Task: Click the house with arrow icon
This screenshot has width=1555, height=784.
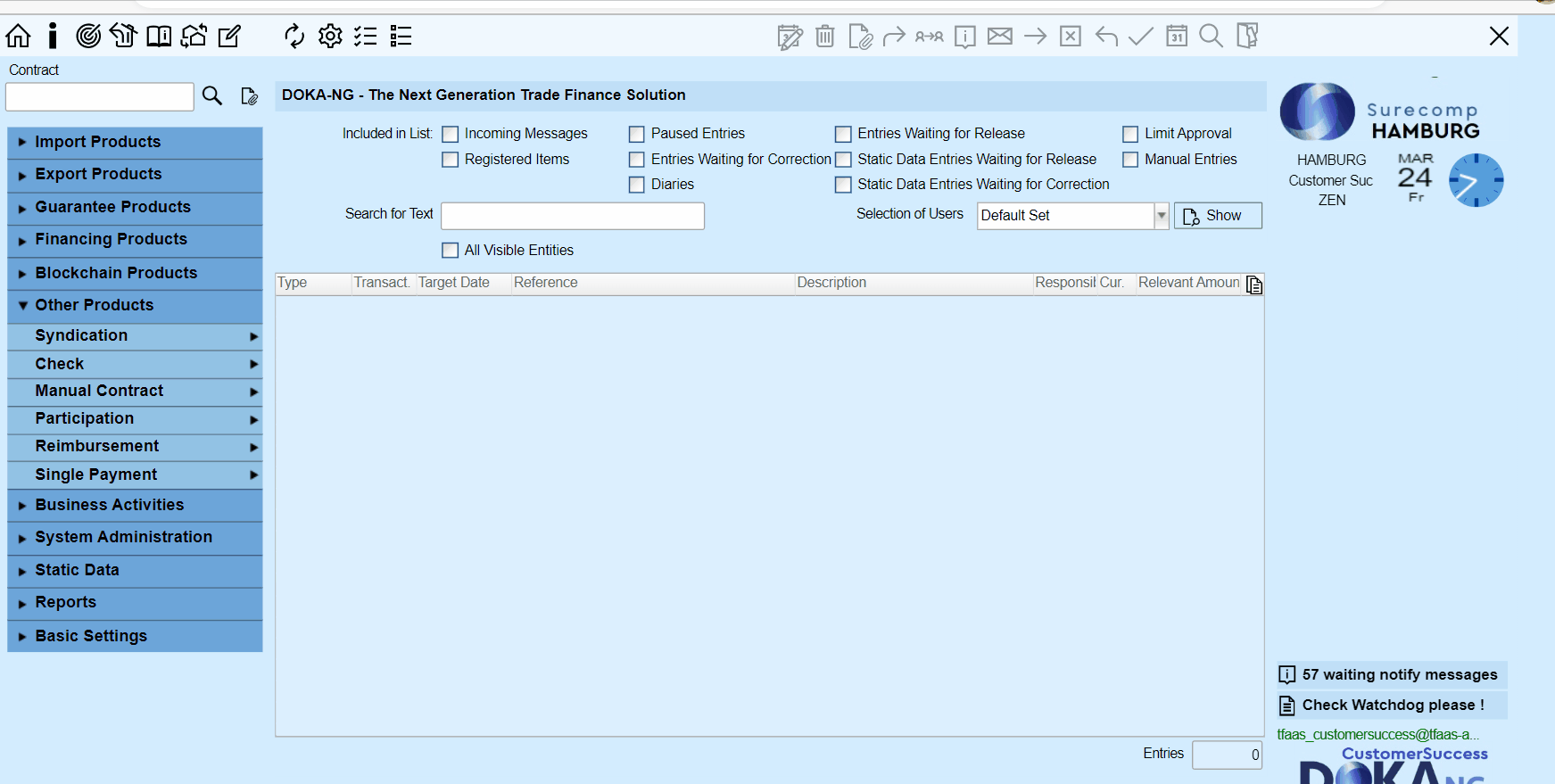Action: click(123, 36)
